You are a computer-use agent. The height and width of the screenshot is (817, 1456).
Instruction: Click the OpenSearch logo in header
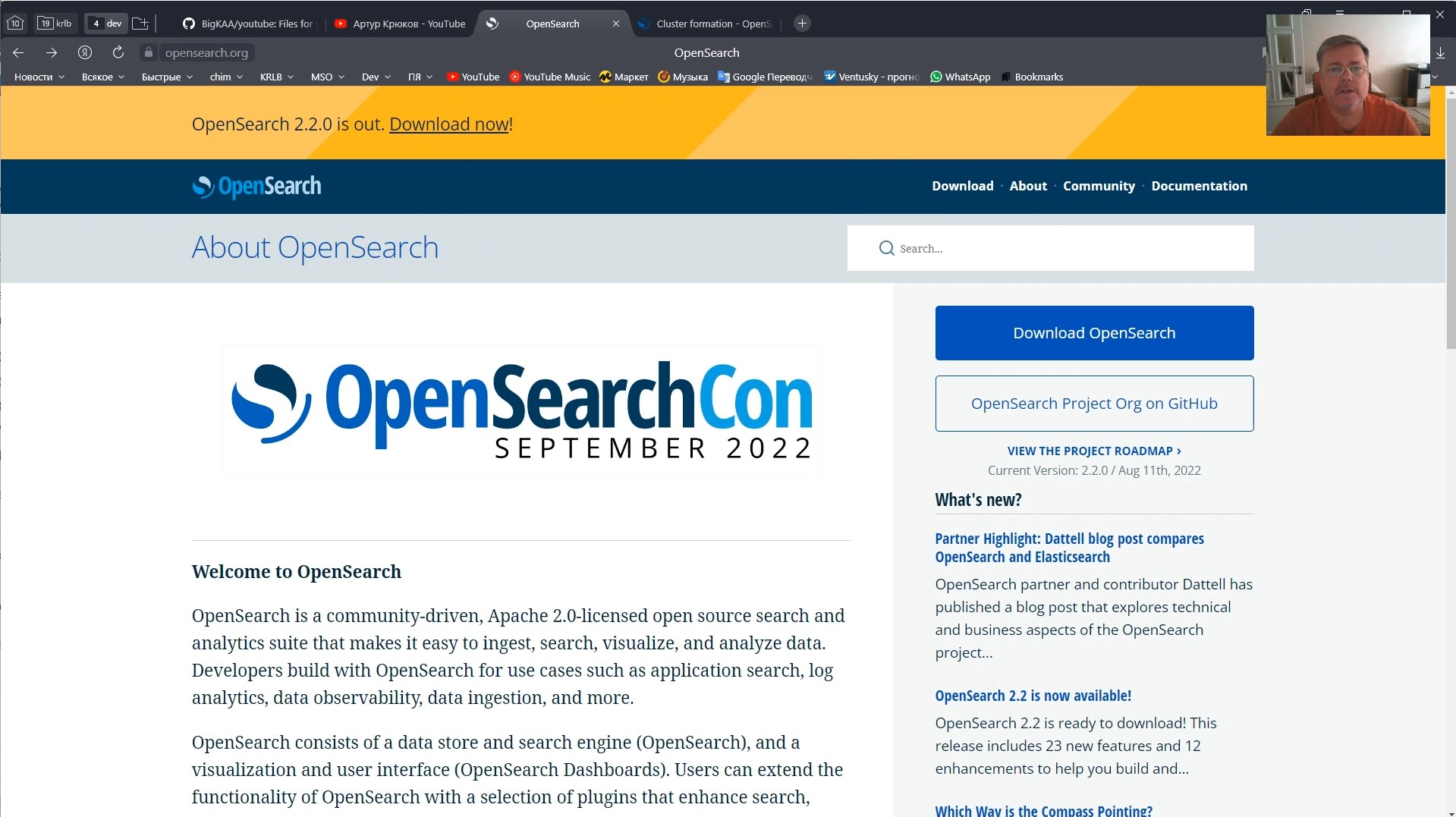pyautogui.click(x=256, y=187)
